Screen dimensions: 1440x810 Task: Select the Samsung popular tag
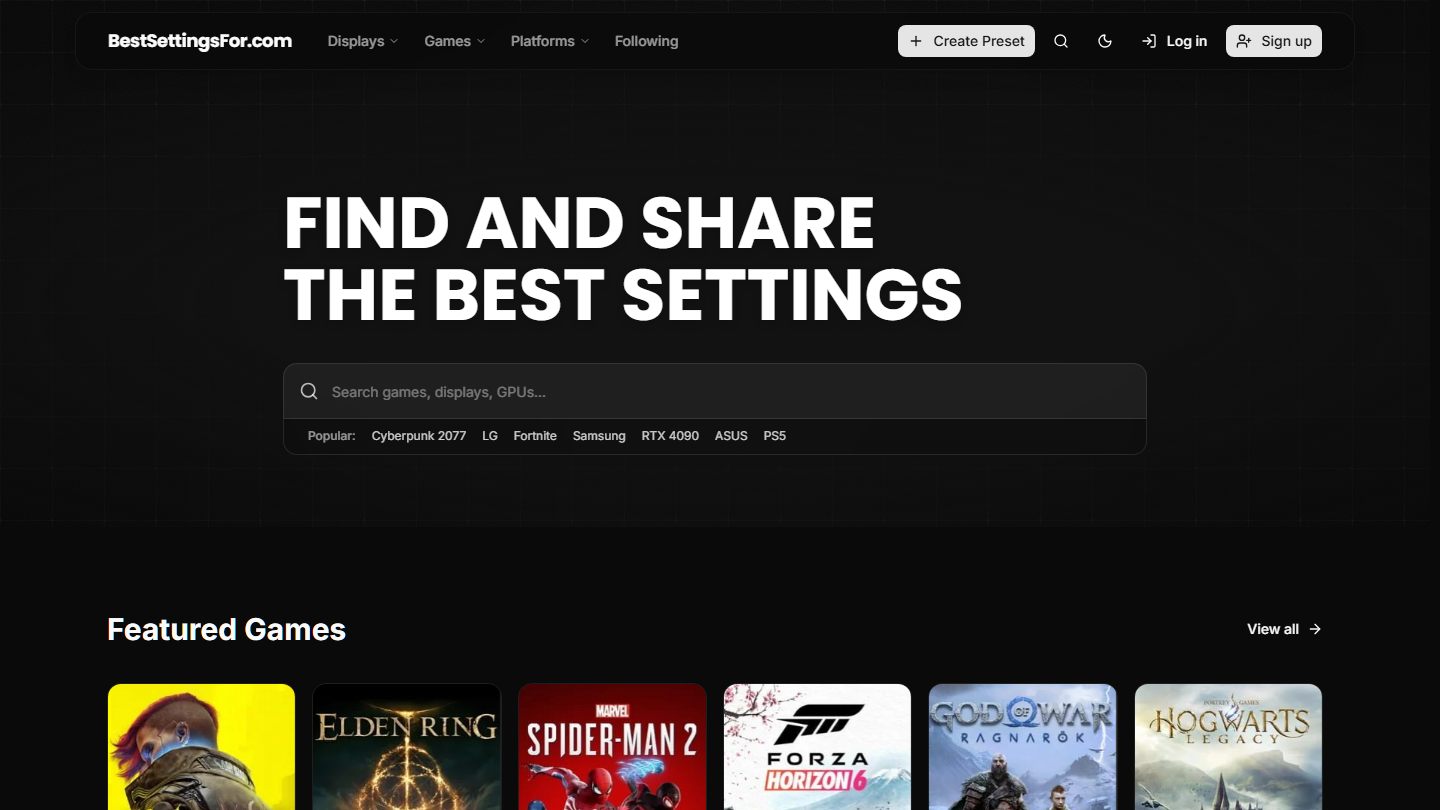coord(599,436)
